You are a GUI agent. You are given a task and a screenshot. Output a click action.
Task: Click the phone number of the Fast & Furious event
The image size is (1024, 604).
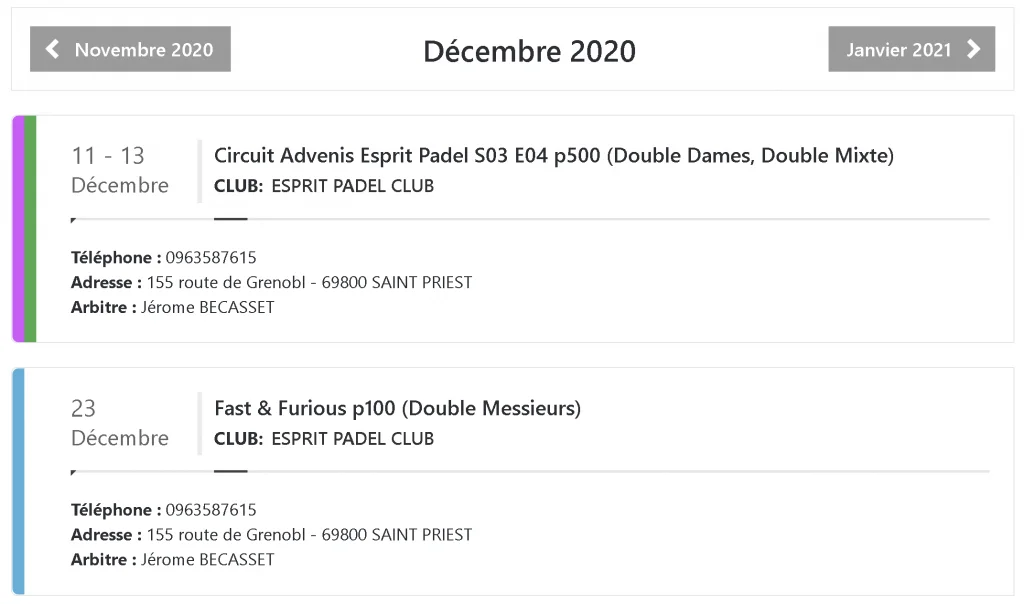[211, 510]
